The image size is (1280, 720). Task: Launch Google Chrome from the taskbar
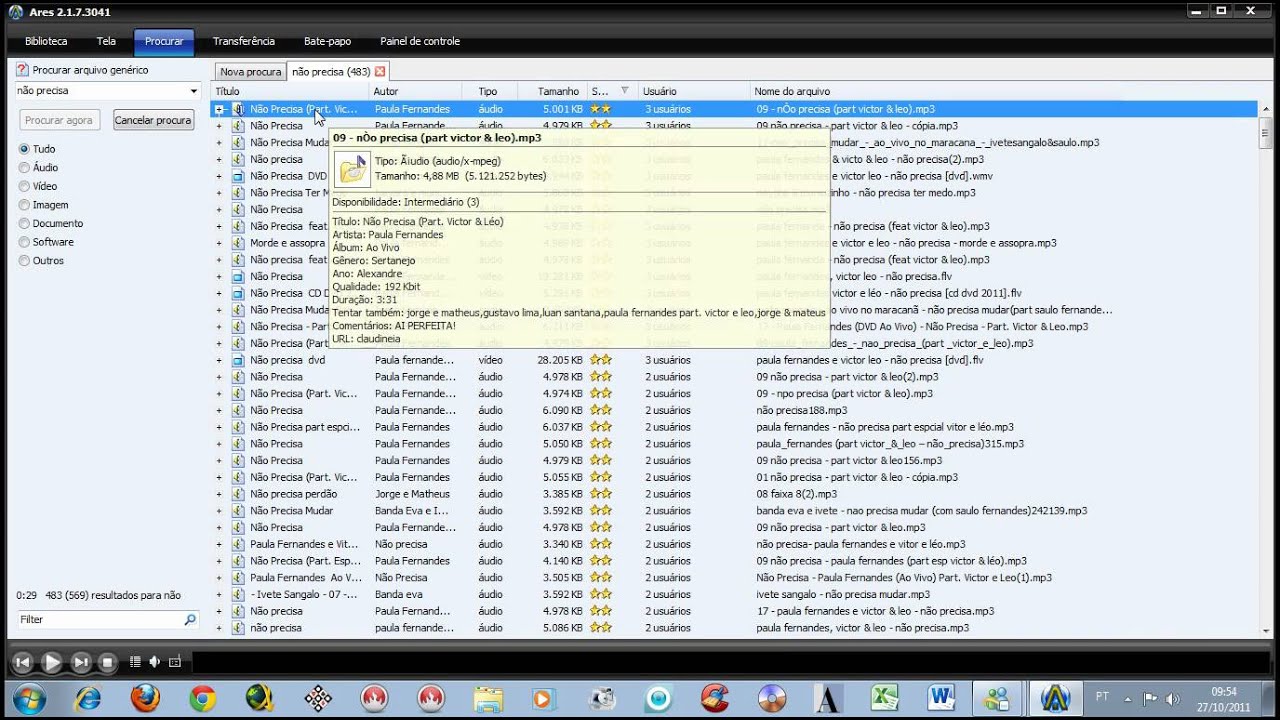pos(203,699)
